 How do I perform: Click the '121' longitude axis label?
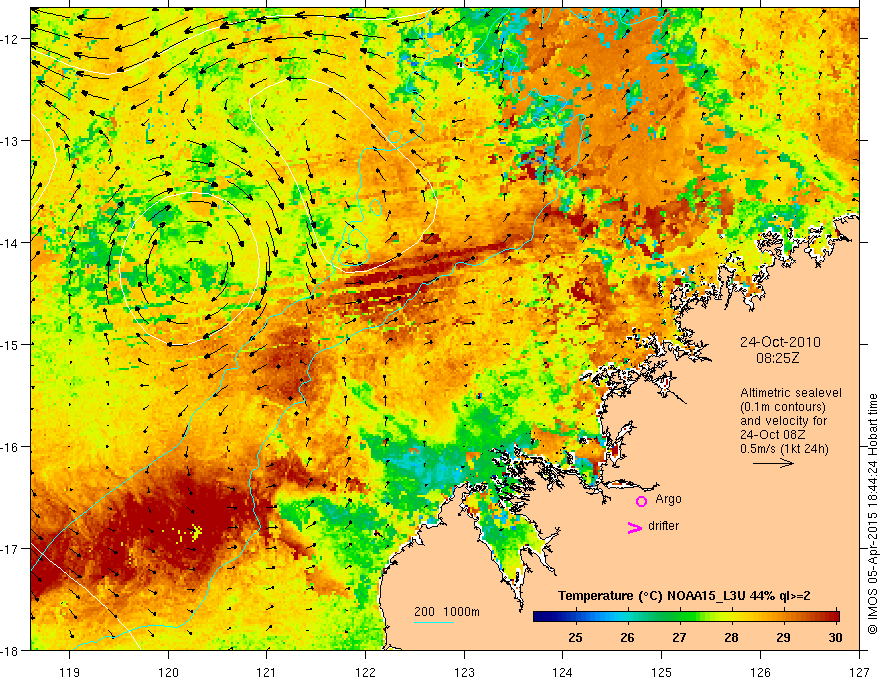pos(267,672)
